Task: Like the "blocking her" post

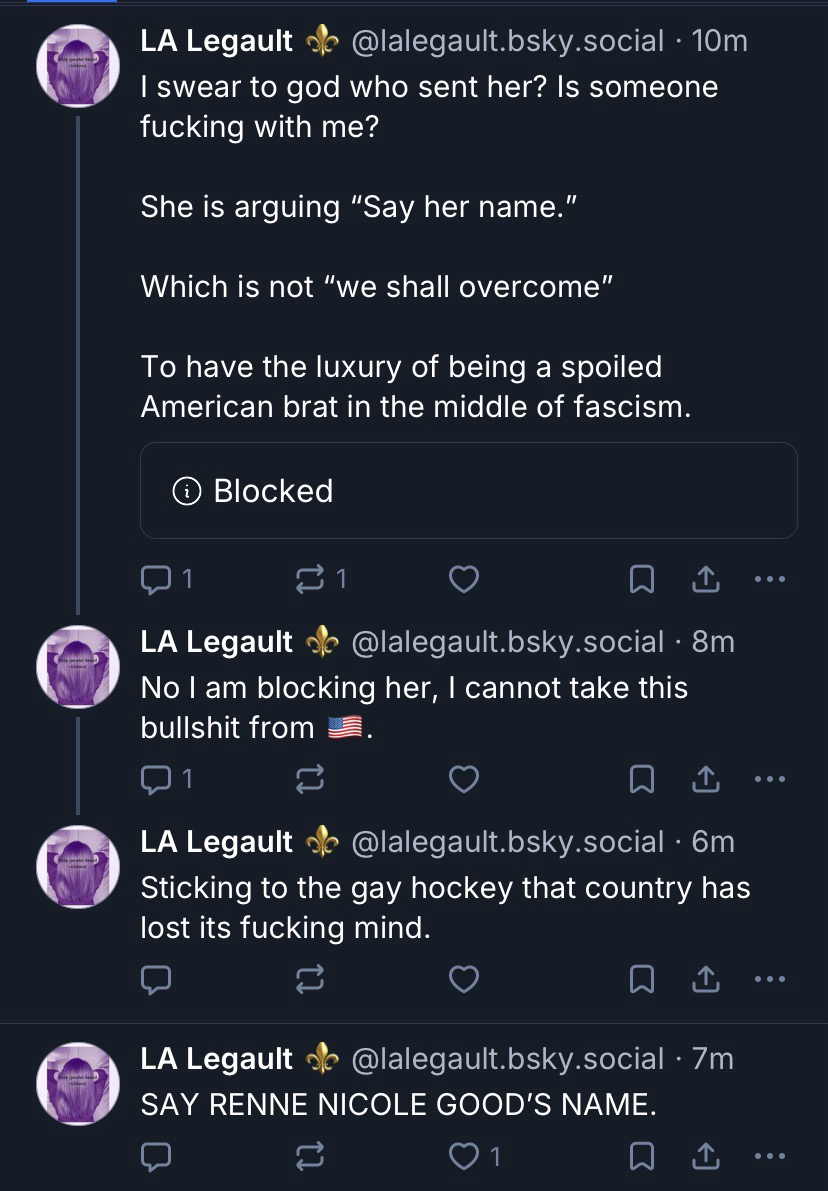Action: 463,779
